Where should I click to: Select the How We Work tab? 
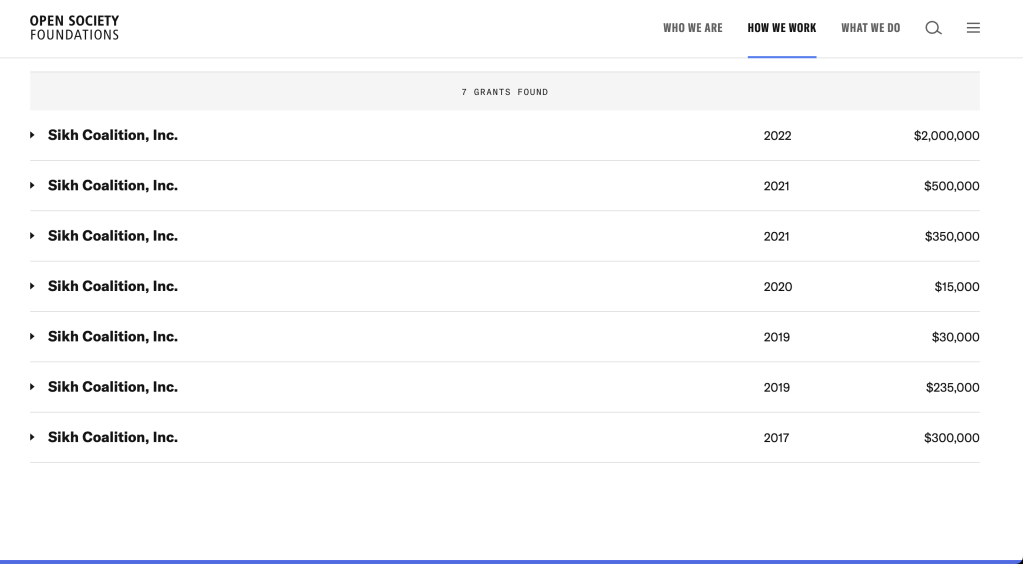tap(781, 28)
